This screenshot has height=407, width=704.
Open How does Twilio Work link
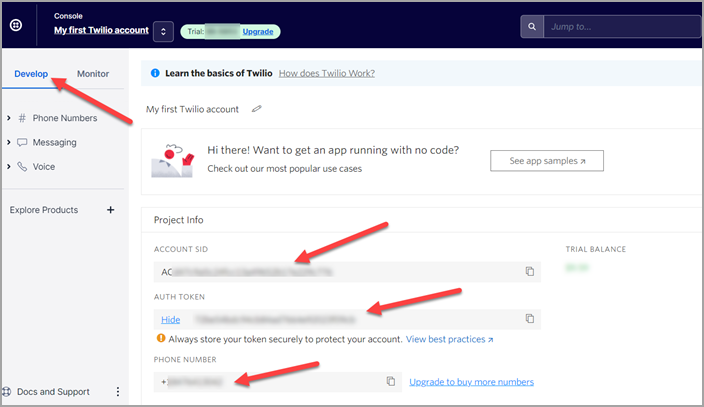coord(327,73)
